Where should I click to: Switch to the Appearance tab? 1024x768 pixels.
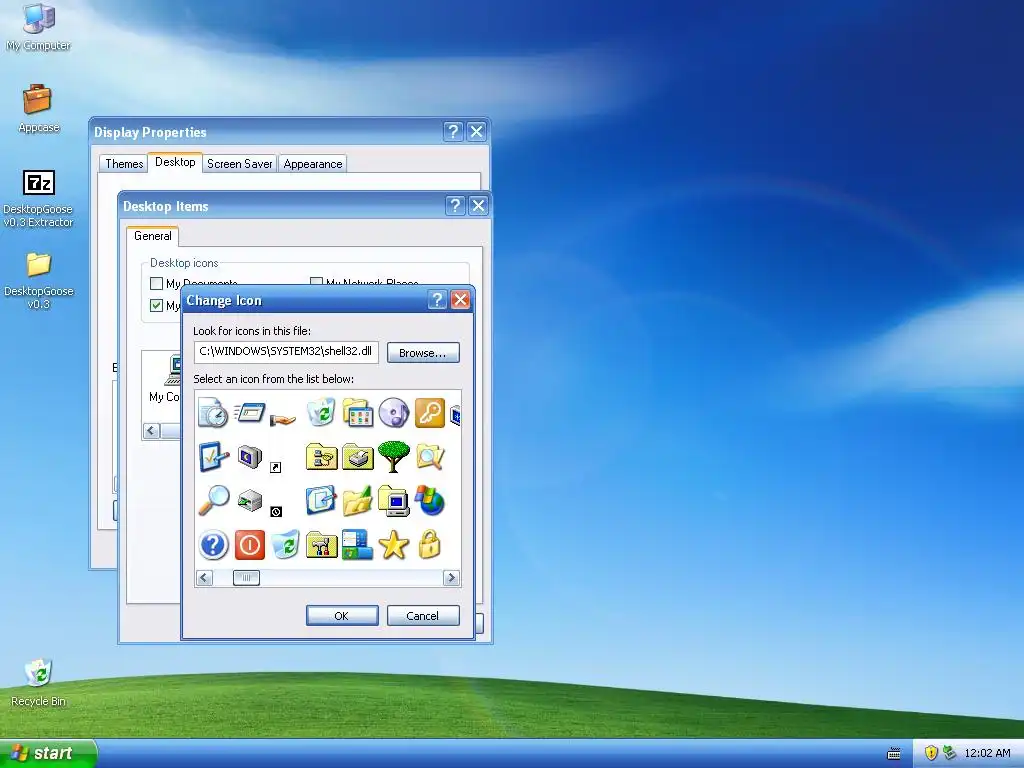[313, 164]
